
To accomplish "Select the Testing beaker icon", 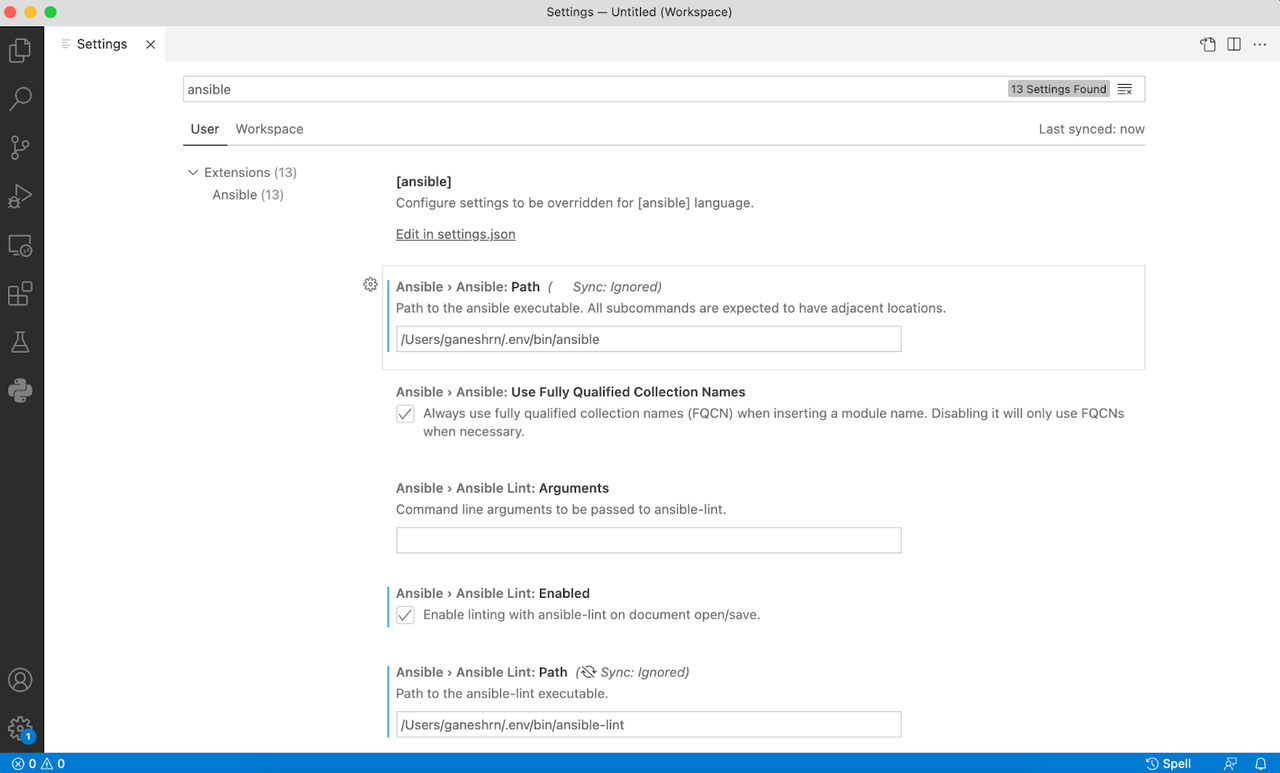I will pos(21,341).
